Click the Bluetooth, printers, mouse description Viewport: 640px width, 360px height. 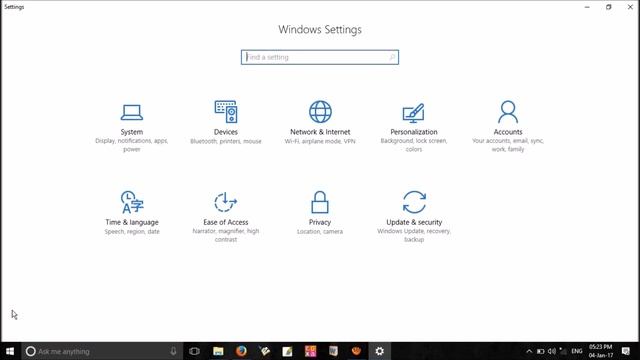[x=226, y=141]
